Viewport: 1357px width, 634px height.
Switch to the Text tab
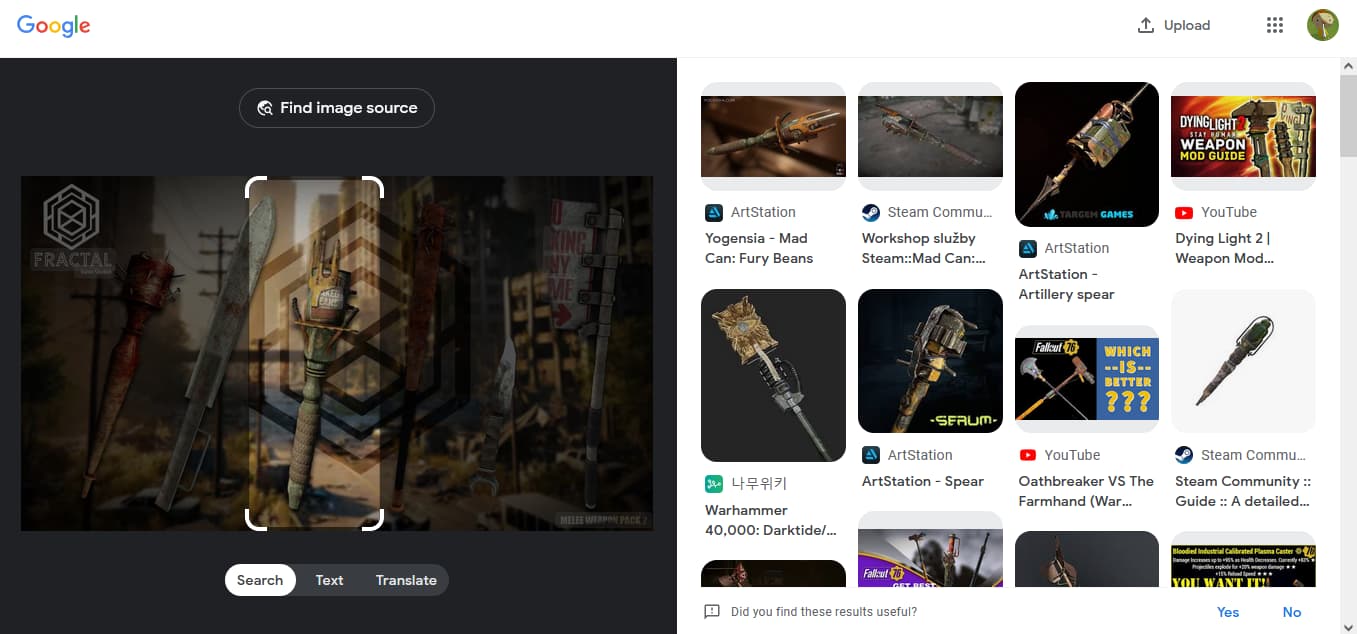click(329, 580)
